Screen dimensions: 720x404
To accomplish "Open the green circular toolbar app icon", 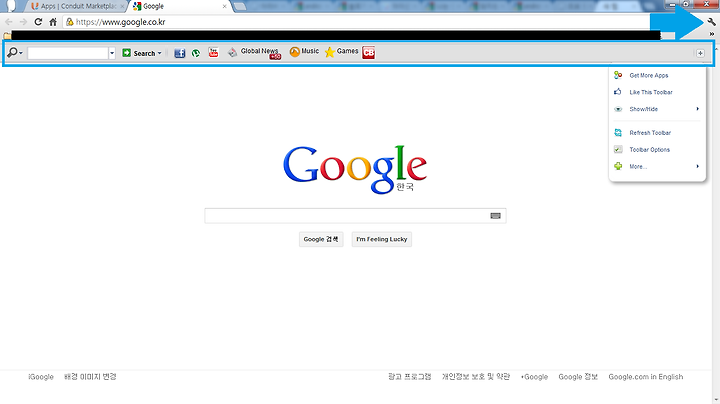I will [x=196, y=53].
